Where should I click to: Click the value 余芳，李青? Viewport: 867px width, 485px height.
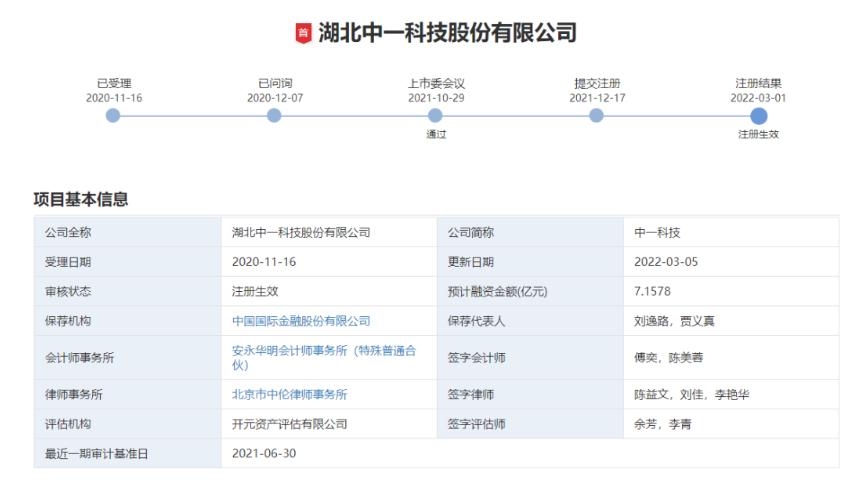point(662,424)
